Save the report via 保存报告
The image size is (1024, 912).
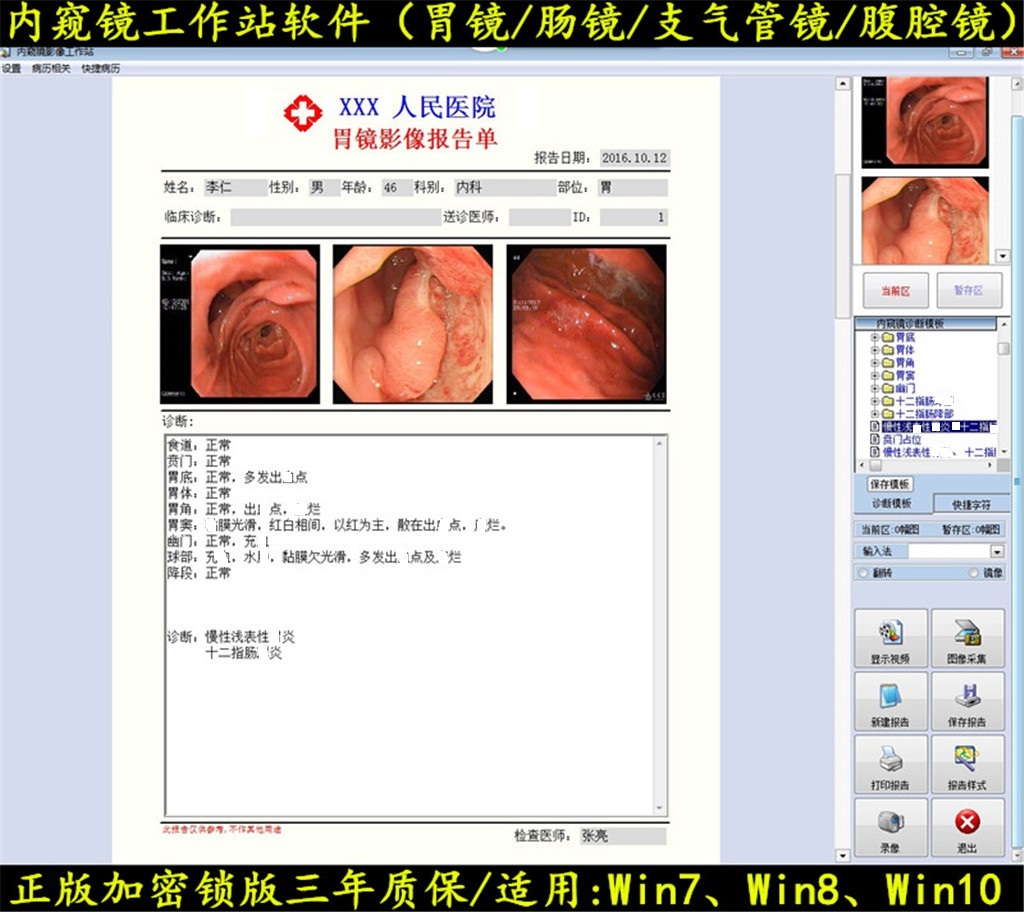966,701
